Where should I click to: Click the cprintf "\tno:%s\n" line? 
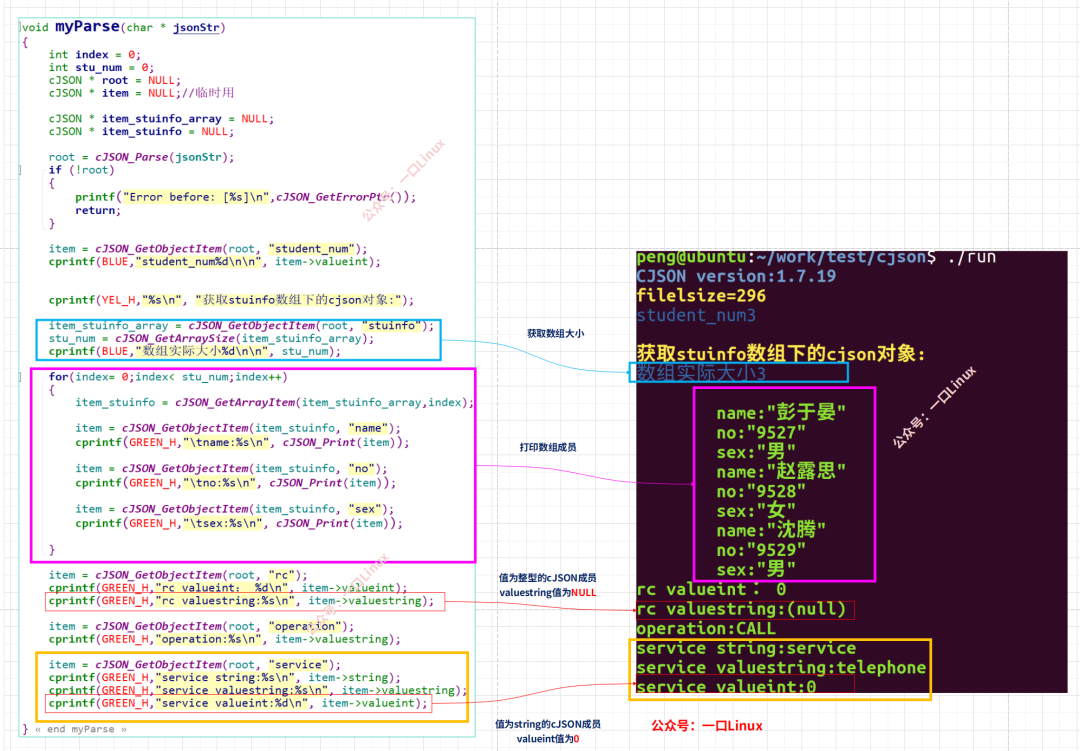(x=236, y=483)
